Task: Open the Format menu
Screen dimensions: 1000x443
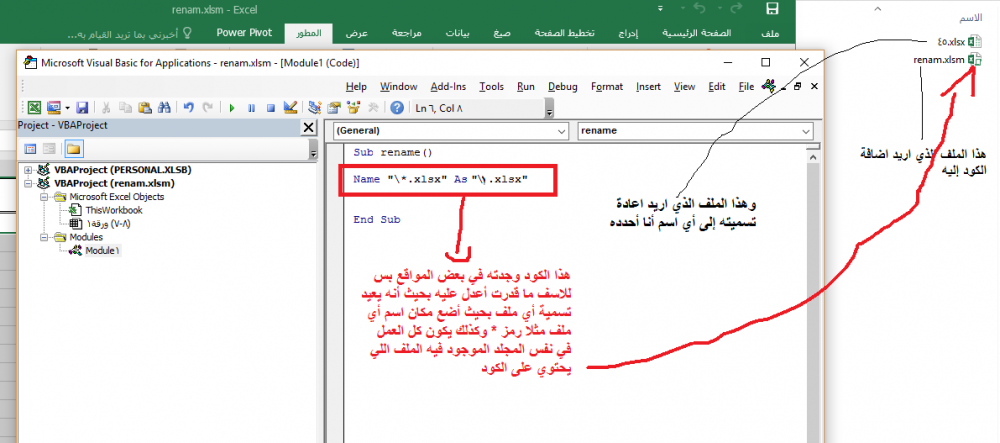Action: point(607,87)
